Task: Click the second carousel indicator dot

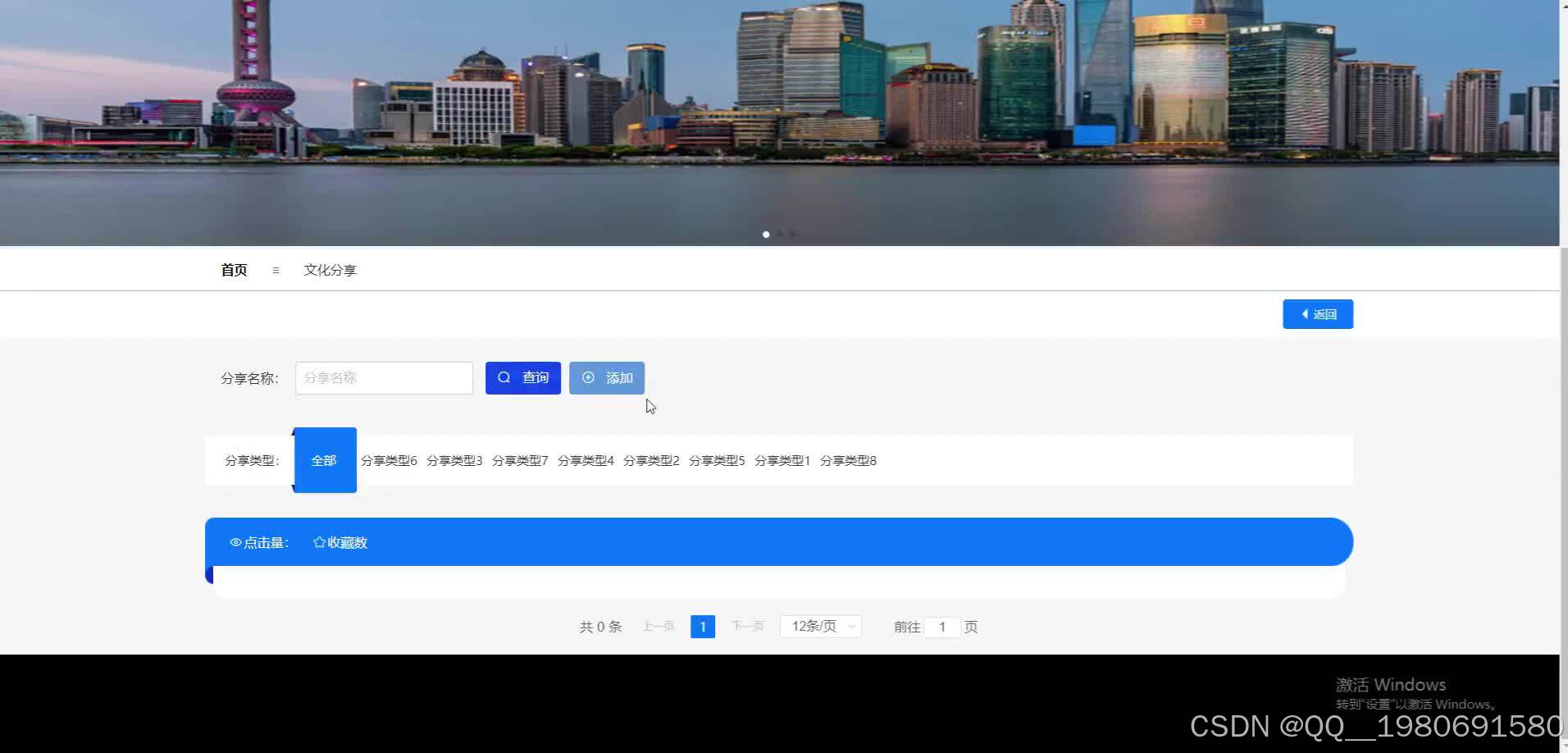Action: pyautogui.click(x=780, y=234)
